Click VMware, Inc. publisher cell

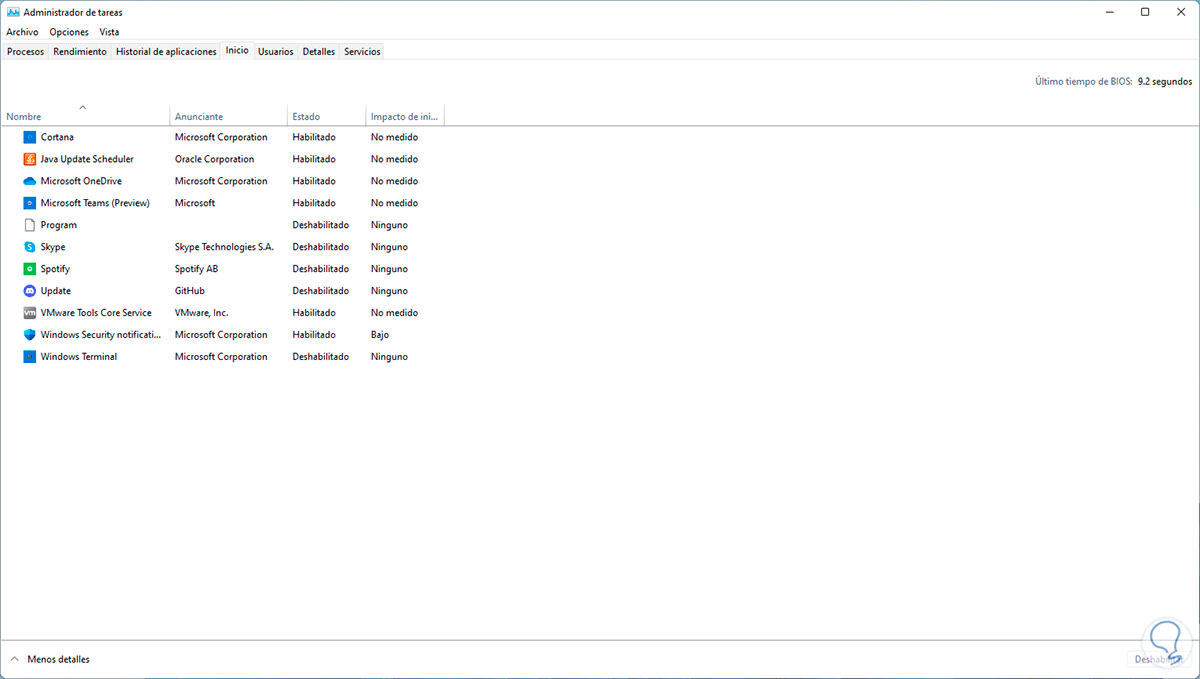coord(202,313)
